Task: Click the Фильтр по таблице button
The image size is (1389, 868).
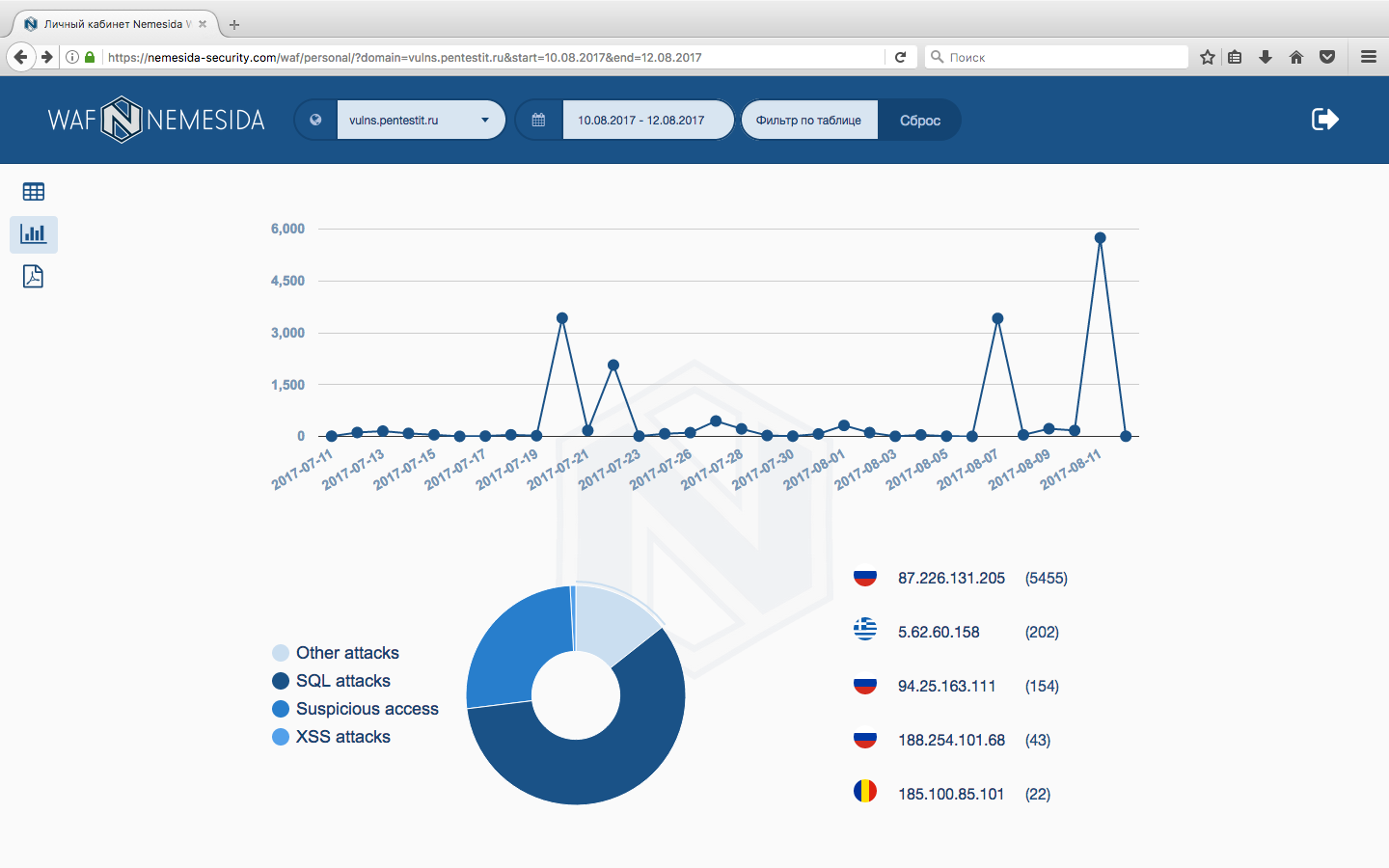Action: pos(809,121)
